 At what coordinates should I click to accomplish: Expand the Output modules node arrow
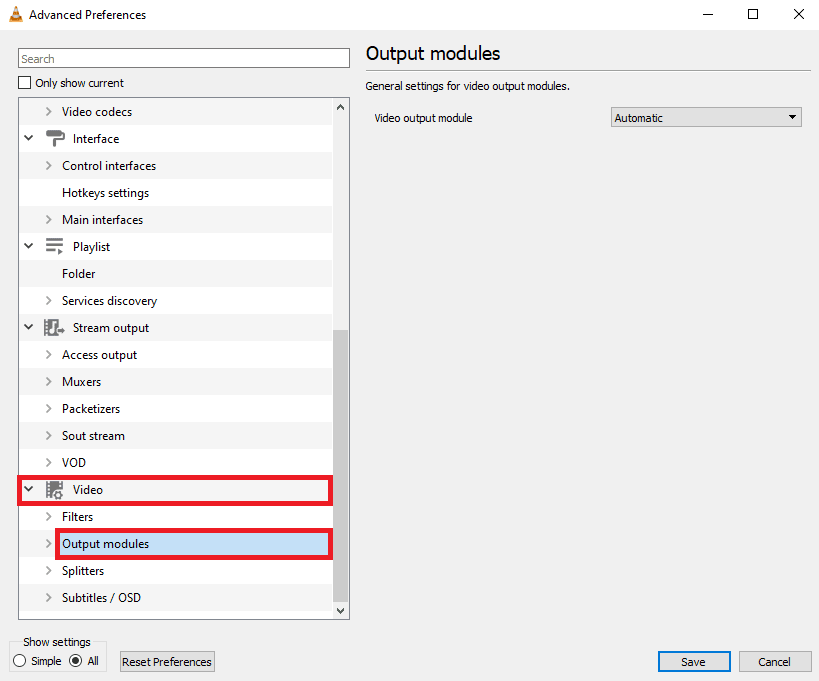[49, 544]
